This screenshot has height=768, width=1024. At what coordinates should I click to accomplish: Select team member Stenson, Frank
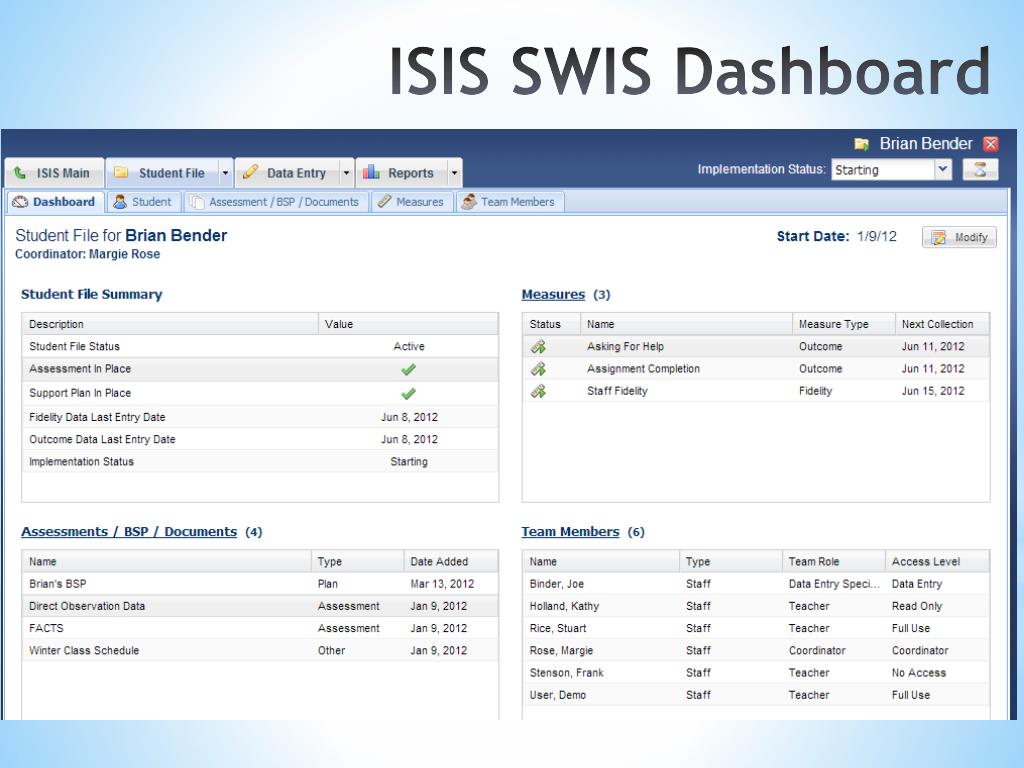point(756,673)
